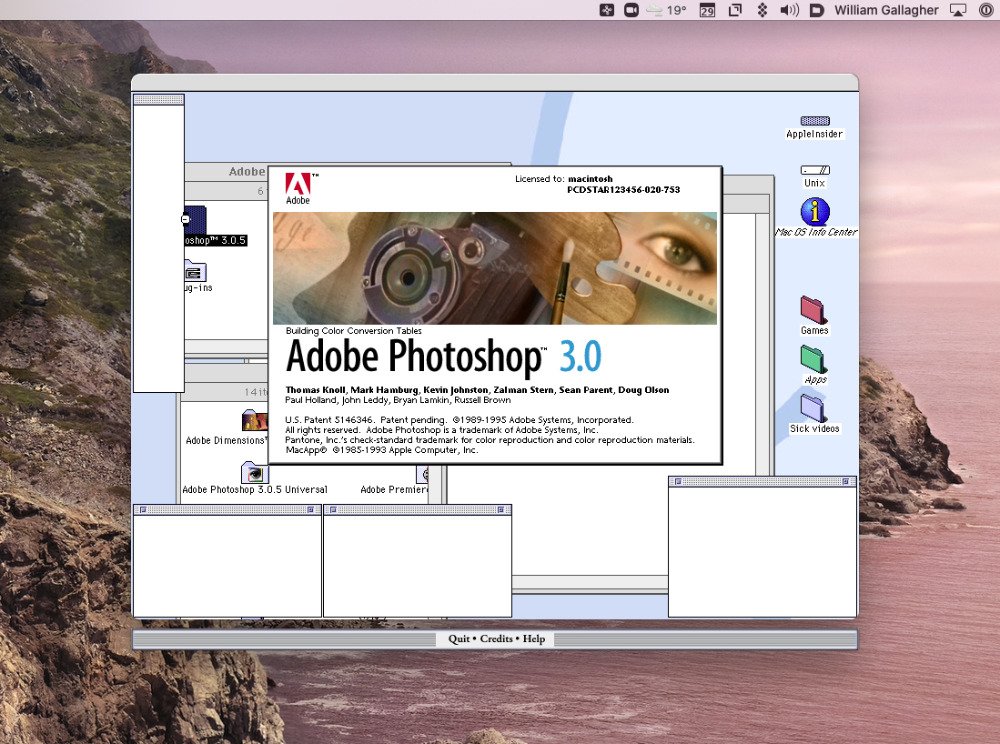Screen dimensions: 1000x744
Task: Click Help in the emulator bar
Action: point(534,639)
